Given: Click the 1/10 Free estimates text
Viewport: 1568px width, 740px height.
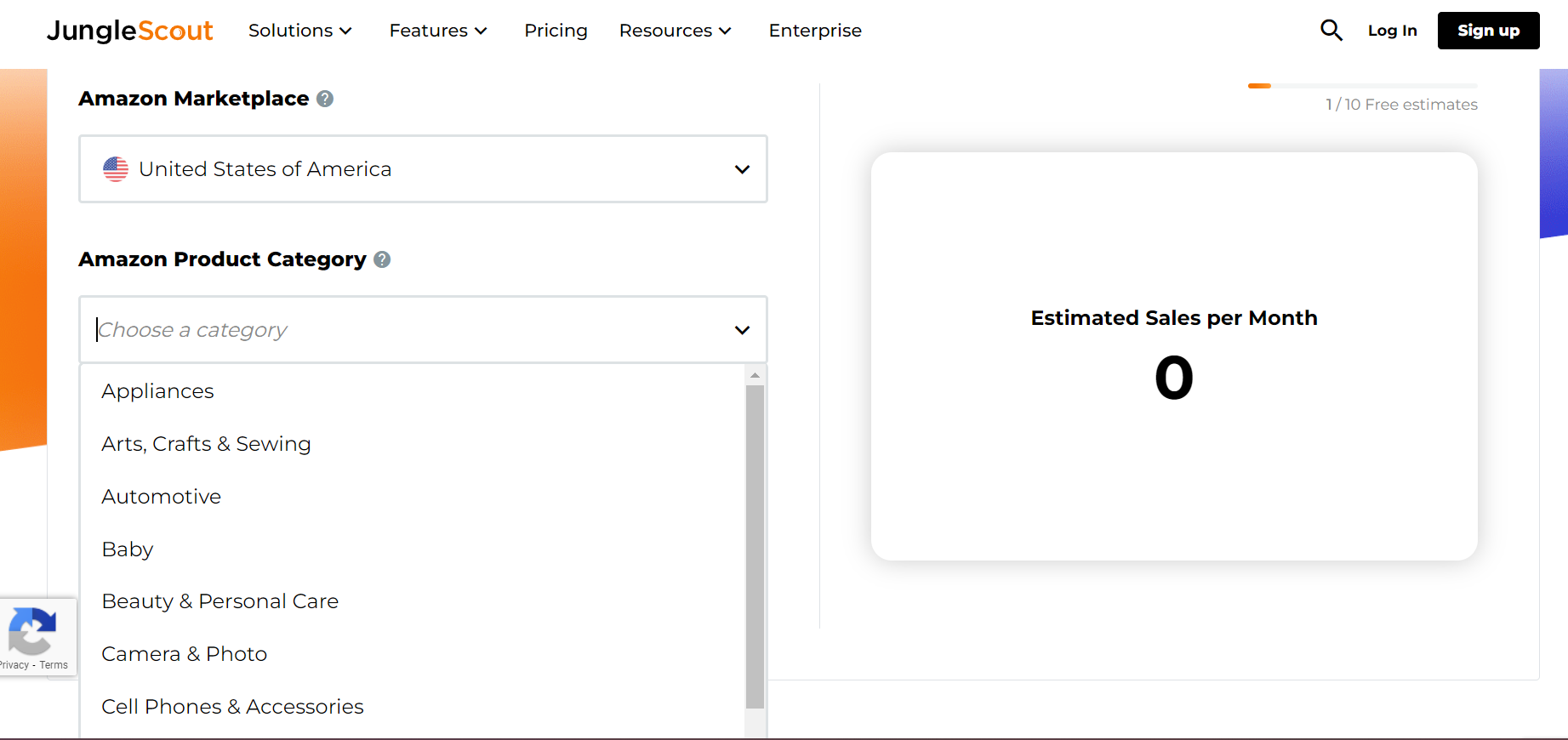Looking at the screenshot, I should pos(1401,105).
